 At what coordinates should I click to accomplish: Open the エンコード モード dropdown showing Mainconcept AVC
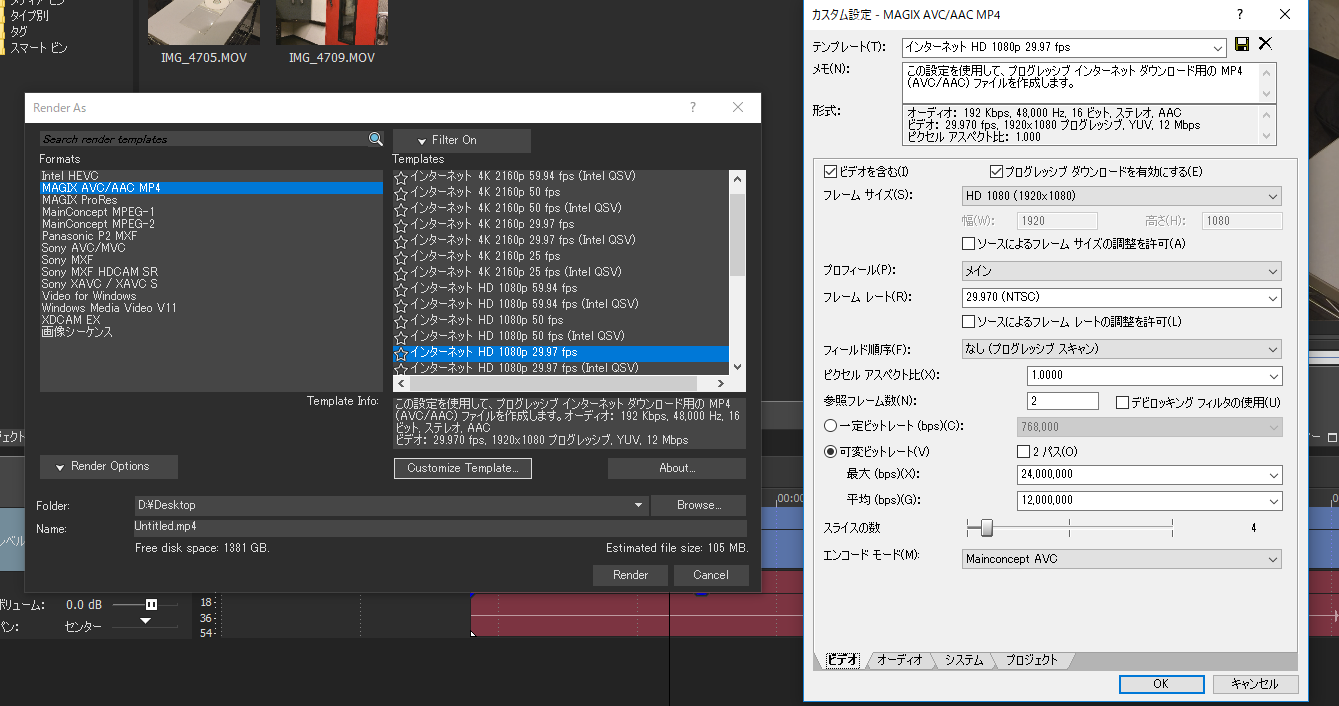[x=1270, y=559]
